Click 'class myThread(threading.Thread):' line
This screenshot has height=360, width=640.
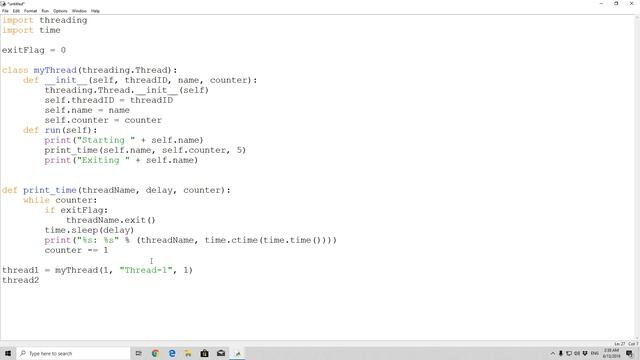[90, 70]
